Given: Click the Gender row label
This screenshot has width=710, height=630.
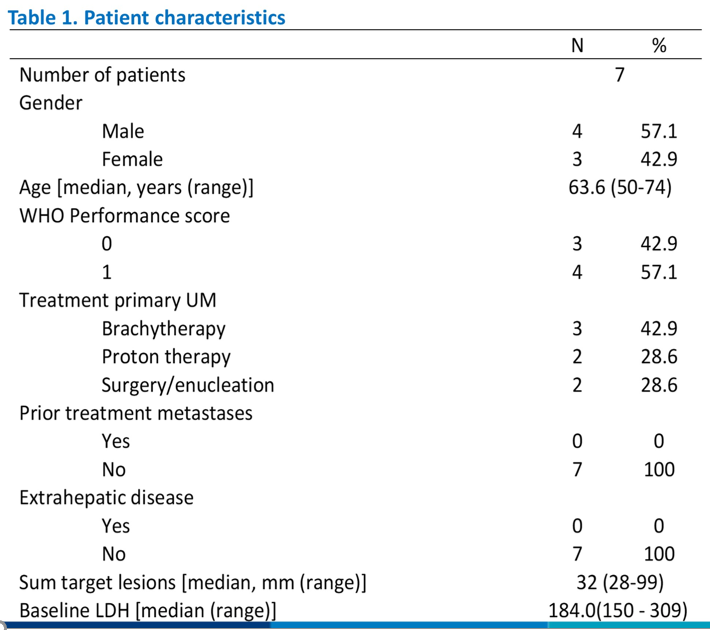Looking at the screenshot, I should point(51,103).
